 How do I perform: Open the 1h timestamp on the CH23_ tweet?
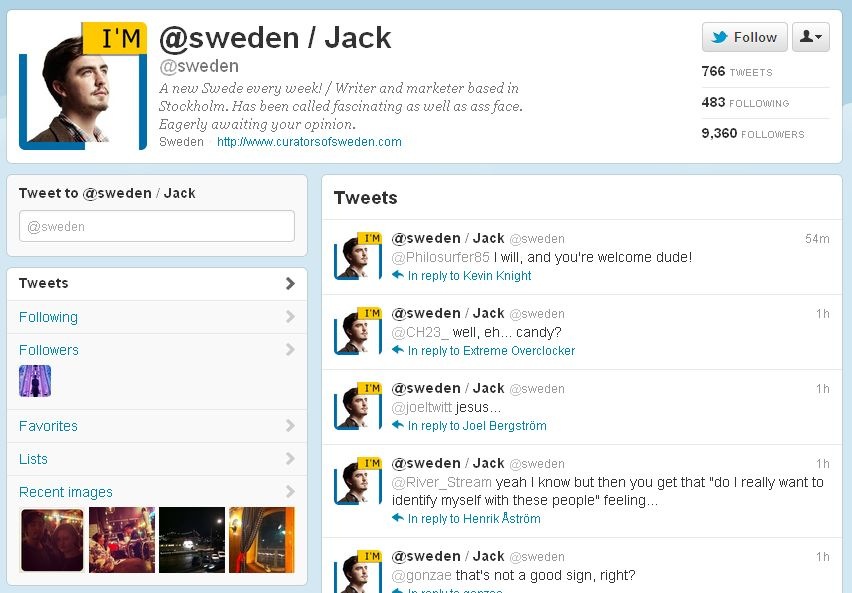coord(823,314)
